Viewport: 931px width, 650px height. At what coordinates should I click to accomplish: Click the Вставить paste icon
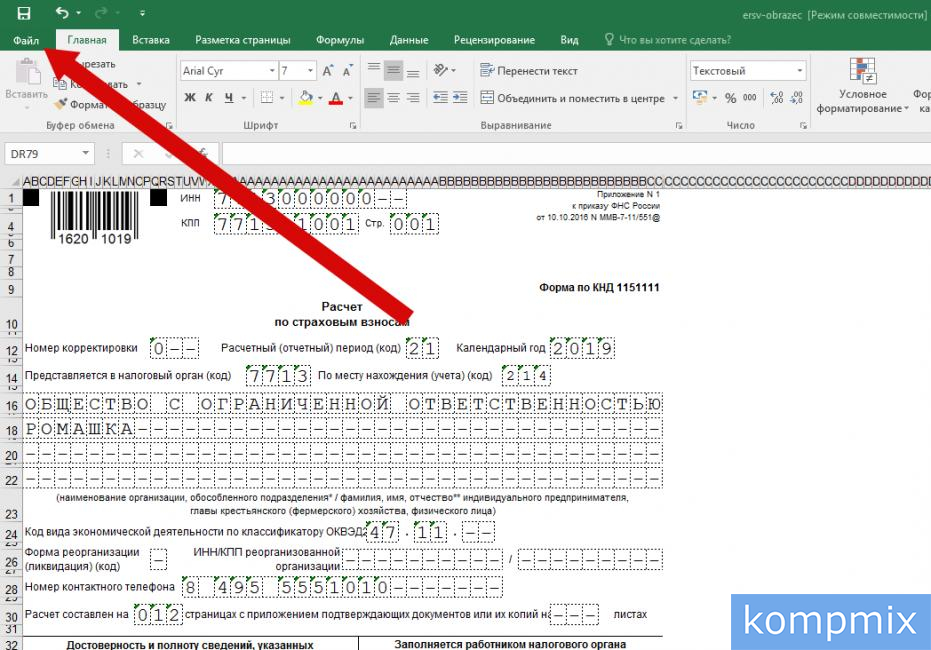click(26, 72)
